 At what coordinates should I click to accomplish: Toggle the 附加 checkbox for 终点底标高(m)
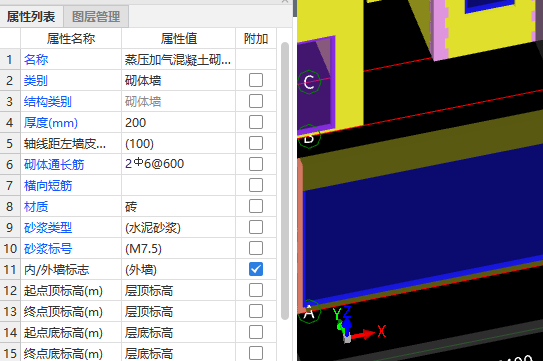pyautogui.click(x=256, y=353)
